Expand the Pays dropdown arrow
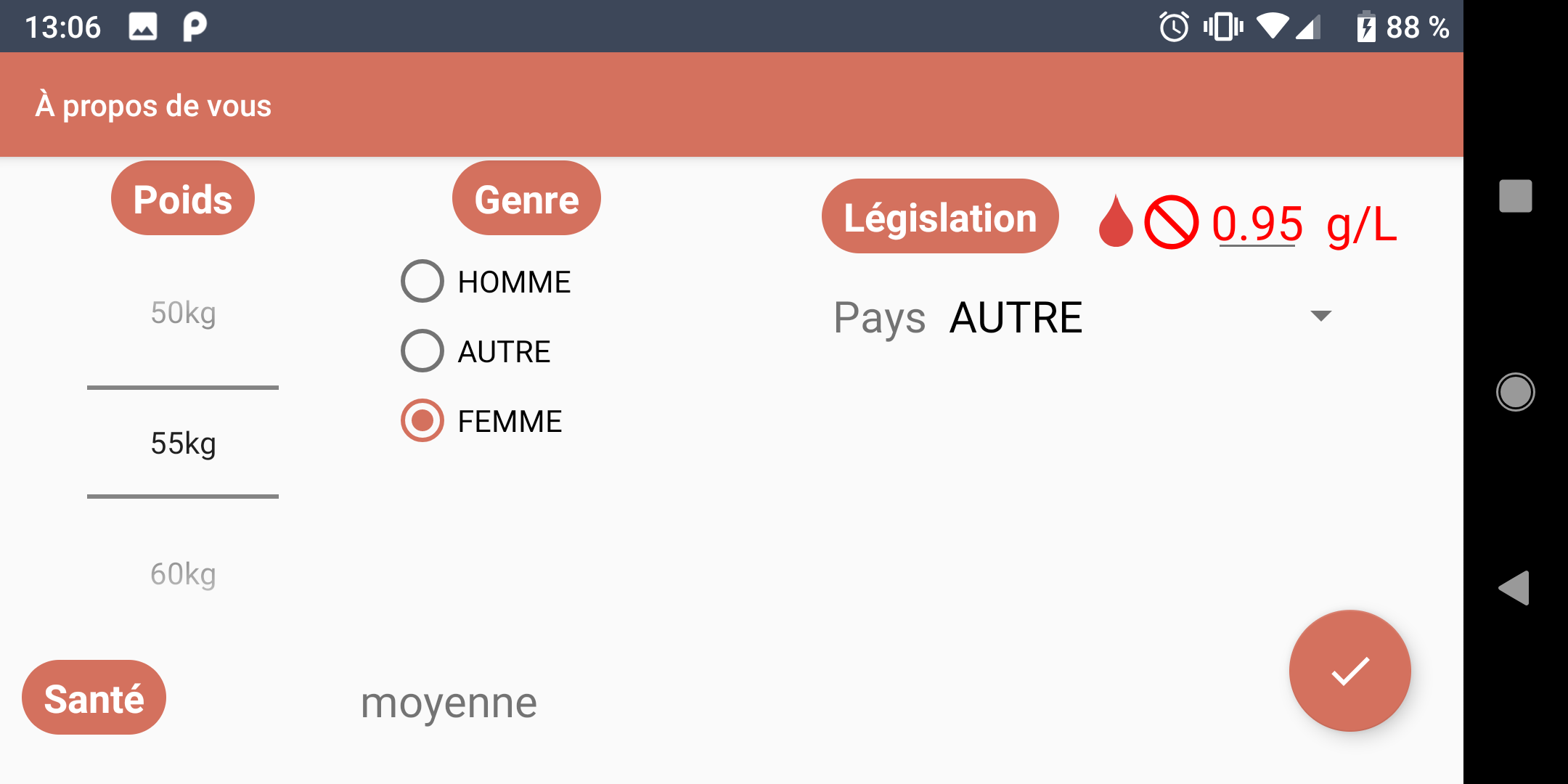Viewport: 1568px width, 784px height. [1320, 316]
